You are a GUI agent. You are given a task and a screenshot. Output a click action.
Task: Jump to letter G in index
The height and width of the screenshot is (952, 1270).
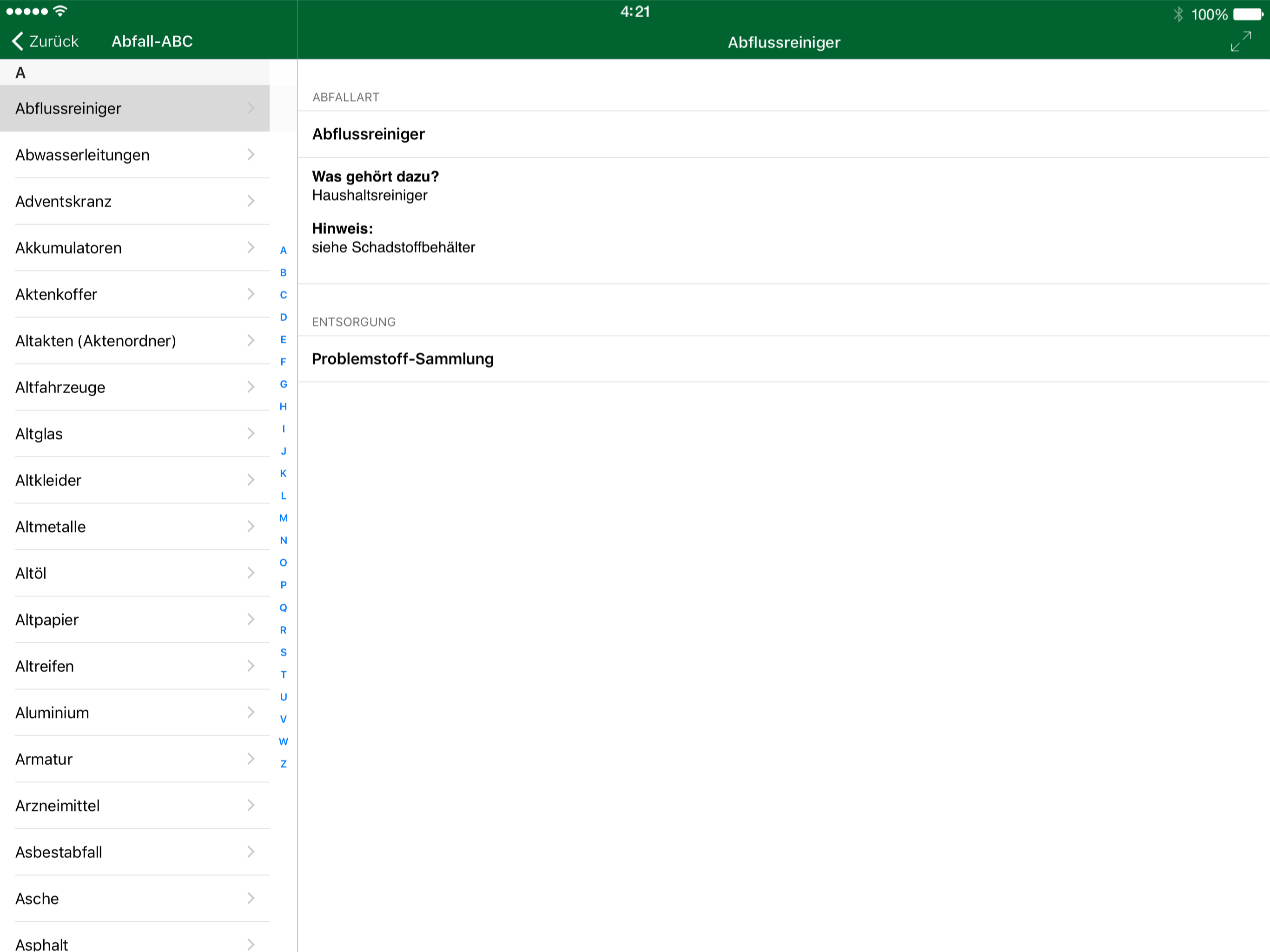[283, 385]
